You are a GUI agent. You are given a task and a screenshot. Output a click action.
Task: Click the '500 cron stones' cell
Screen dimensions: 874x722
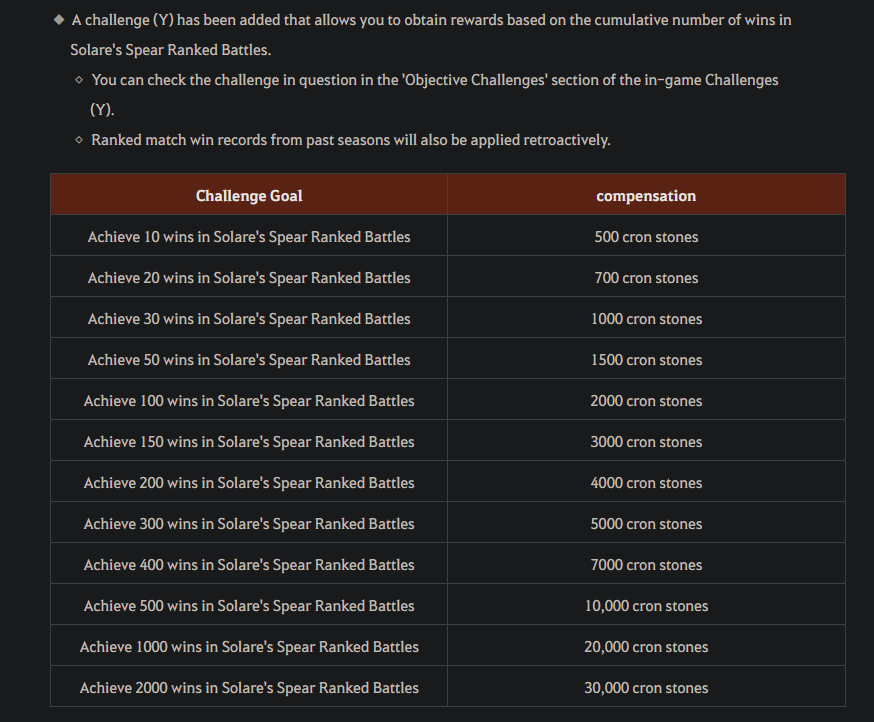click(646, 237)
